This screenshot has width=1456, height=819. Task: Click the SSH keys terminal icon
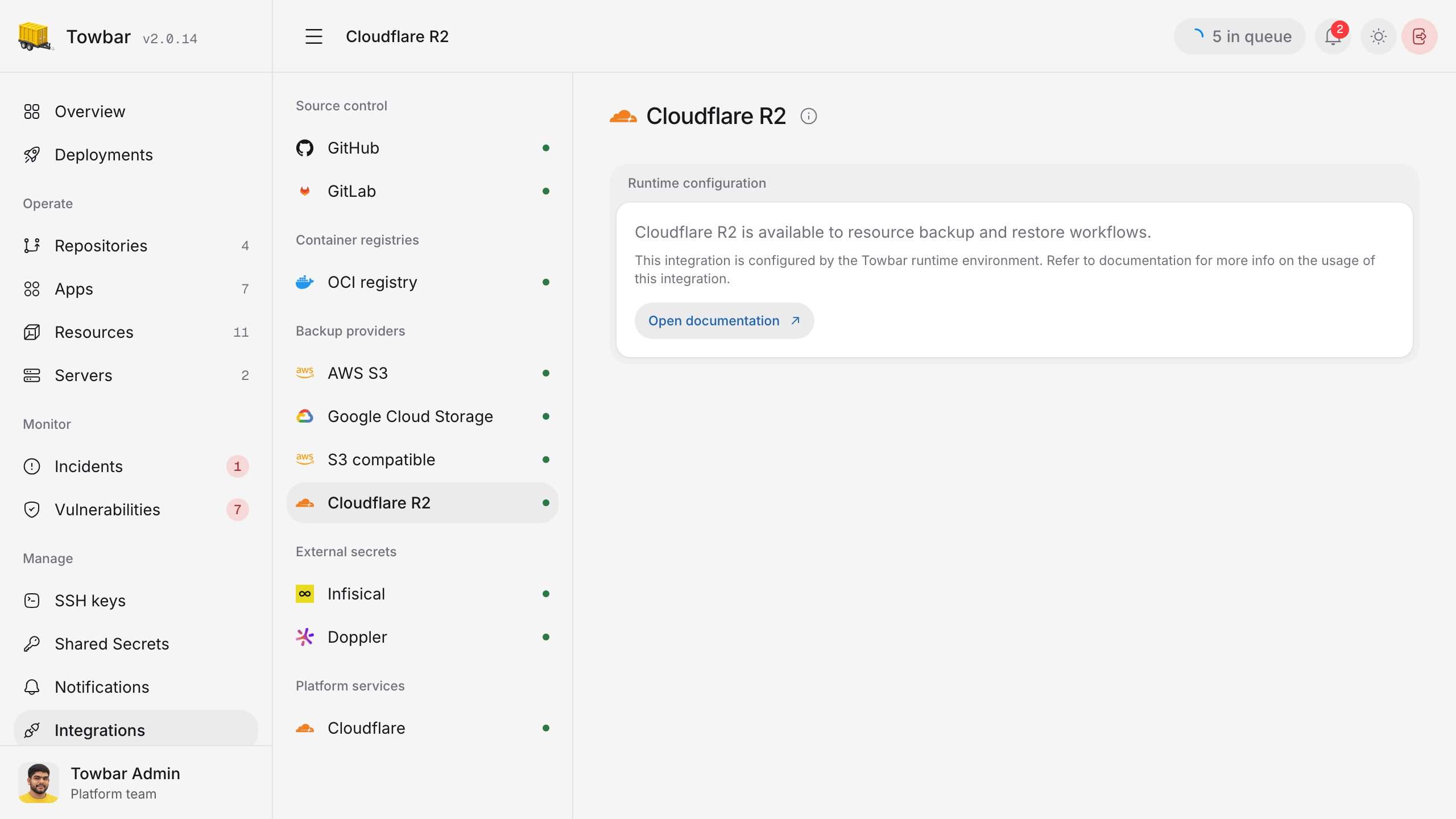point(32,601)
